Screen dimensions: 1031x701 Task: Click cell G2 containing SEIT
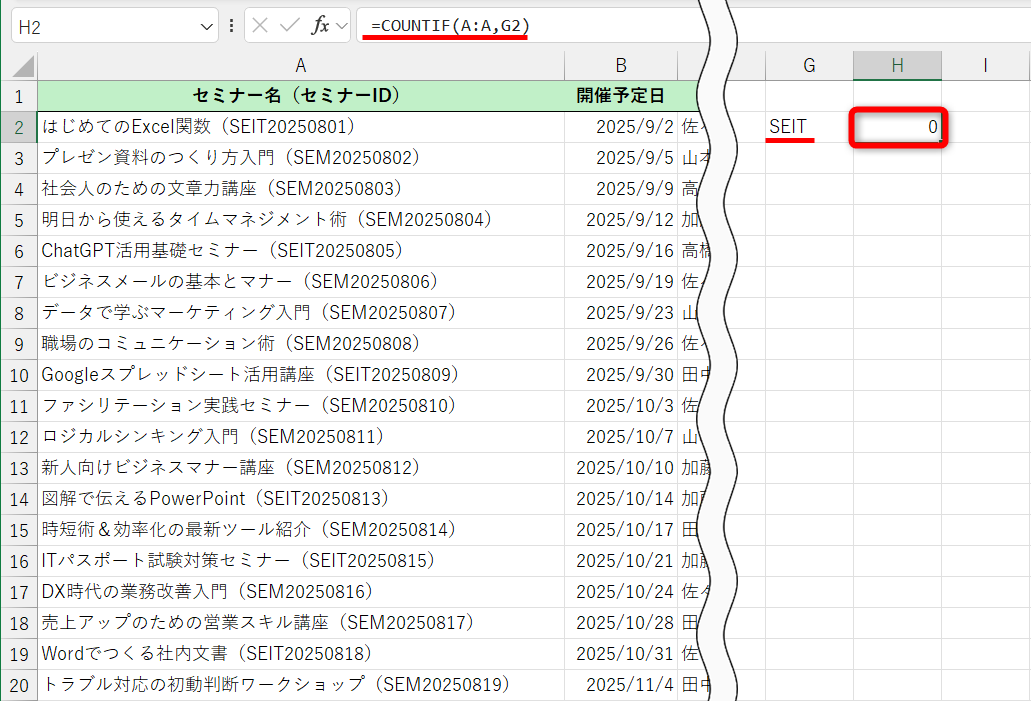(x=808, y=125)
